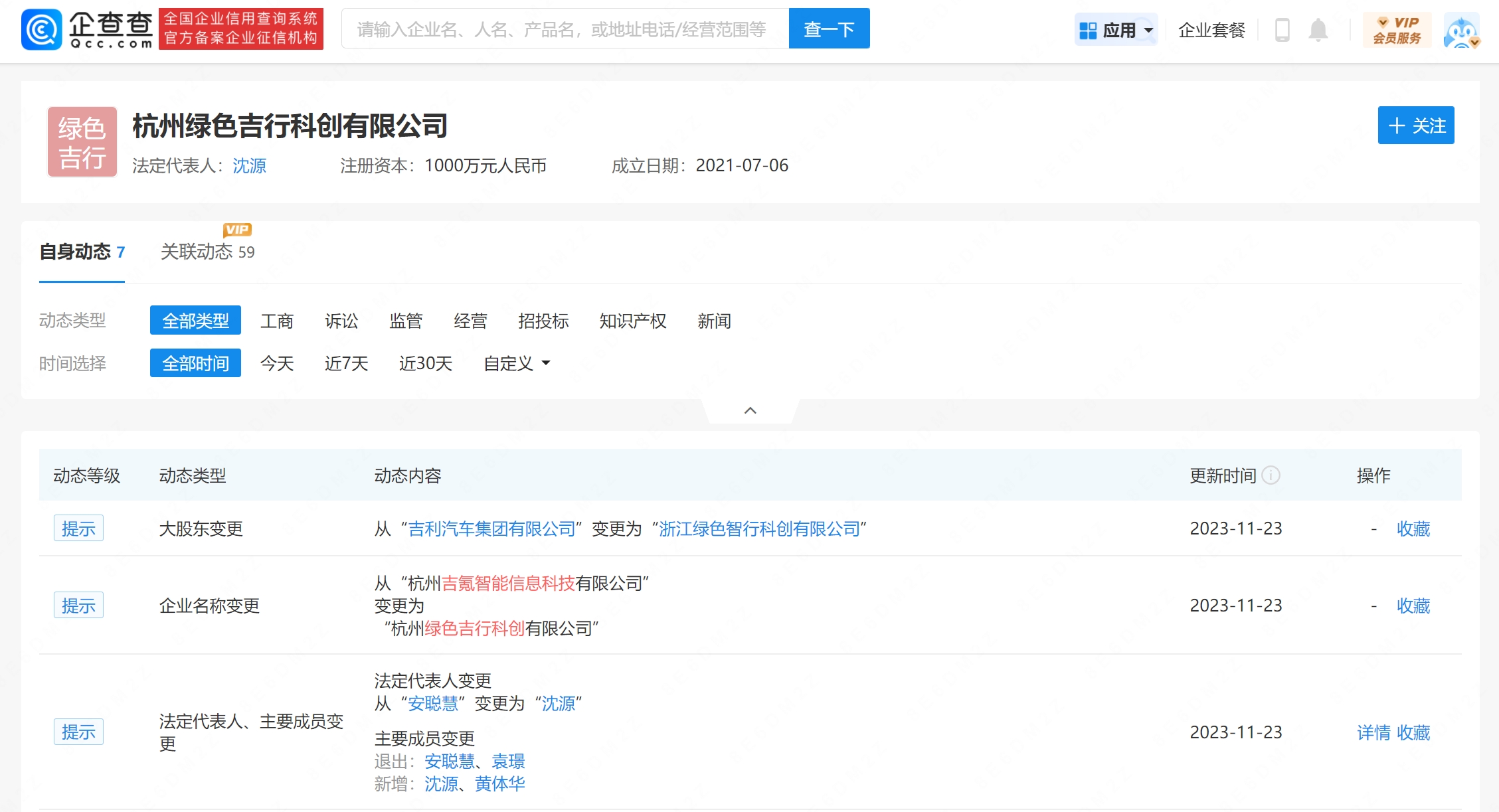Open 沈源 in the 变更为 line
Viewport: 1499px width, 812px height.
click(558, 703)
